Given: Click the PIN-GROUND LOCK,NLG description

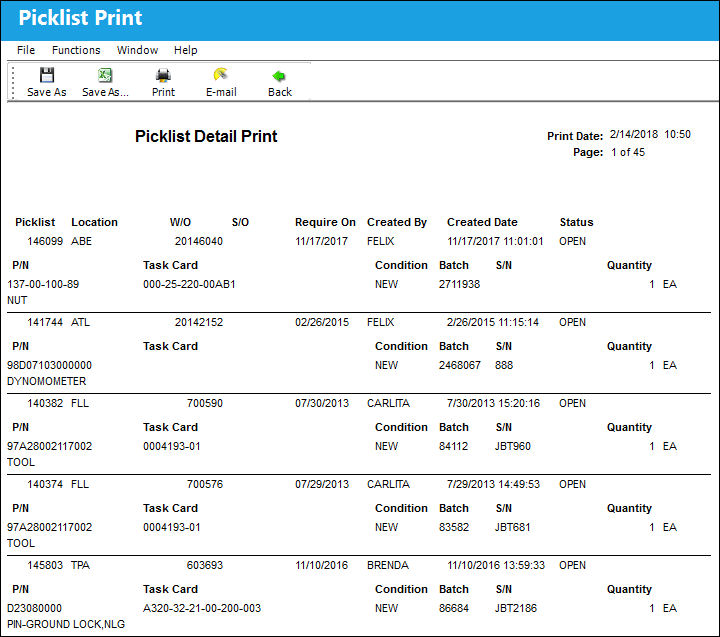Looking at the screenshot, I should point(66,624).
